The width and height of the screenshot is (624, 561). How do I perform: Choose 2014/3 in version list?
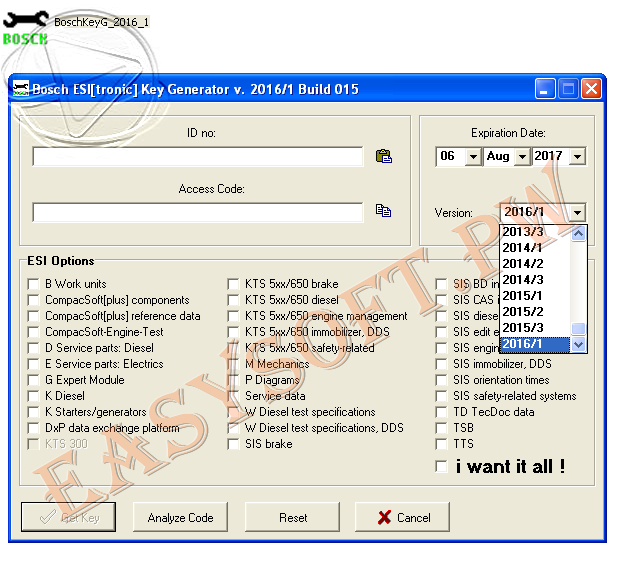coord(535,280)
